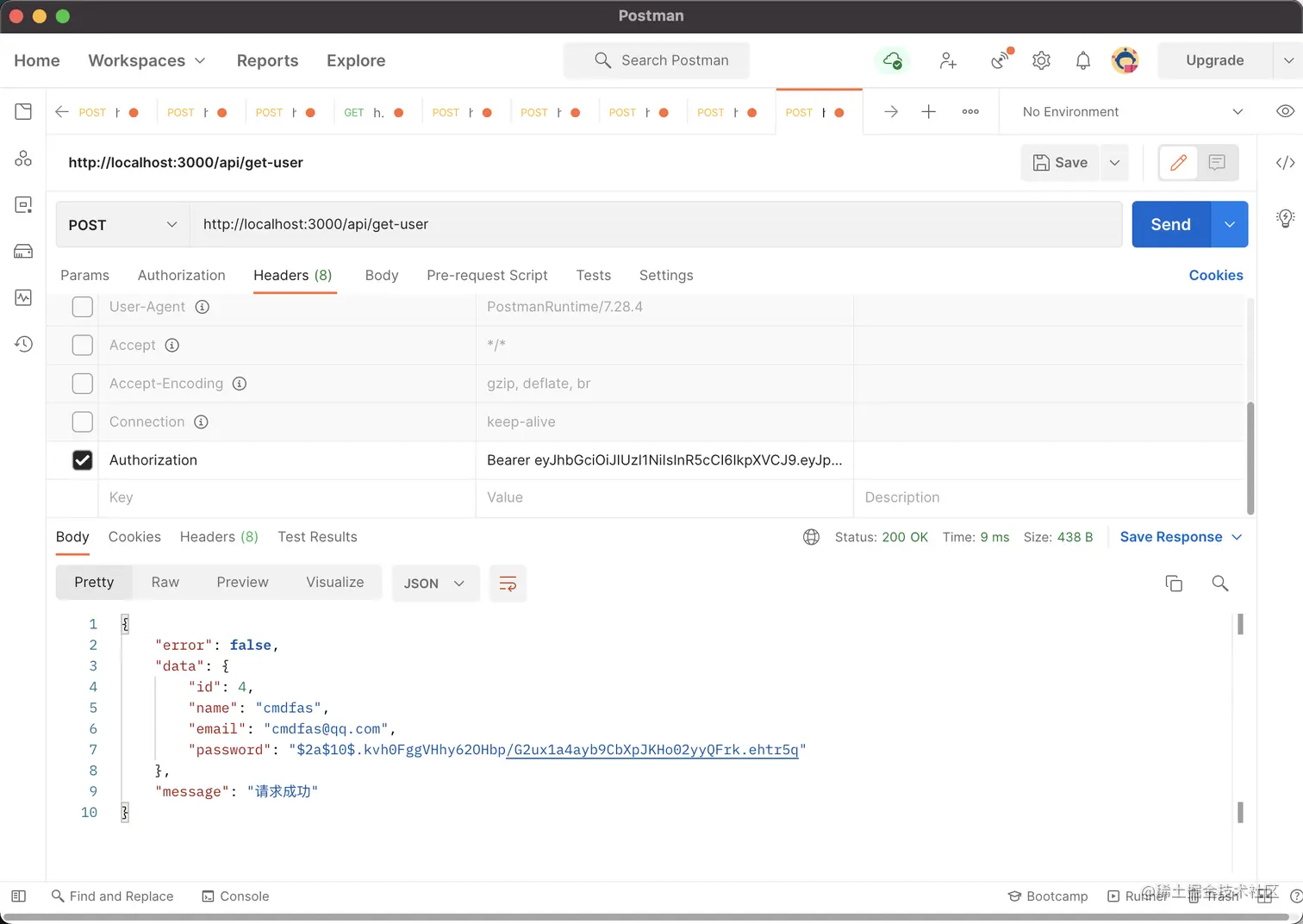The width and height of the screenshot is (1303, 924).
Task: Switch to the request Body tab
Action: (381, 275)
